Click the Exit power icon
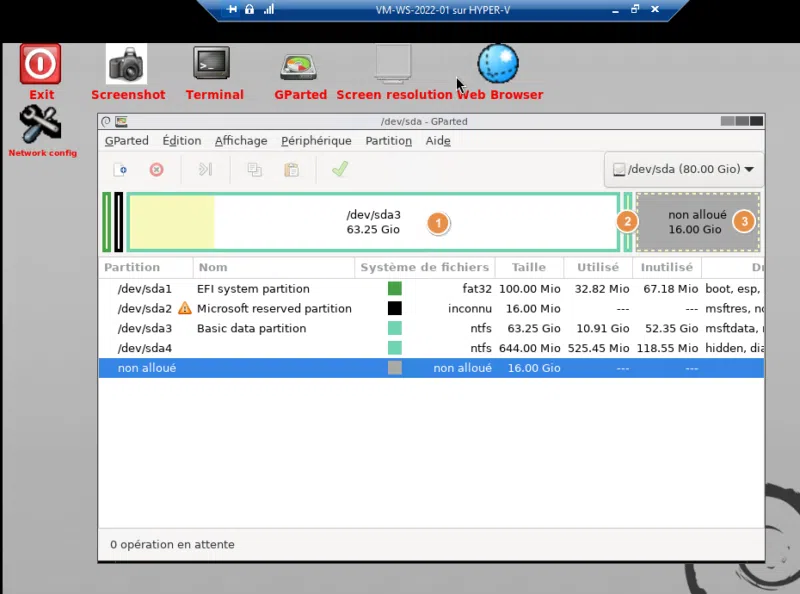Viewport: 800px width, 594px height. 41,64
